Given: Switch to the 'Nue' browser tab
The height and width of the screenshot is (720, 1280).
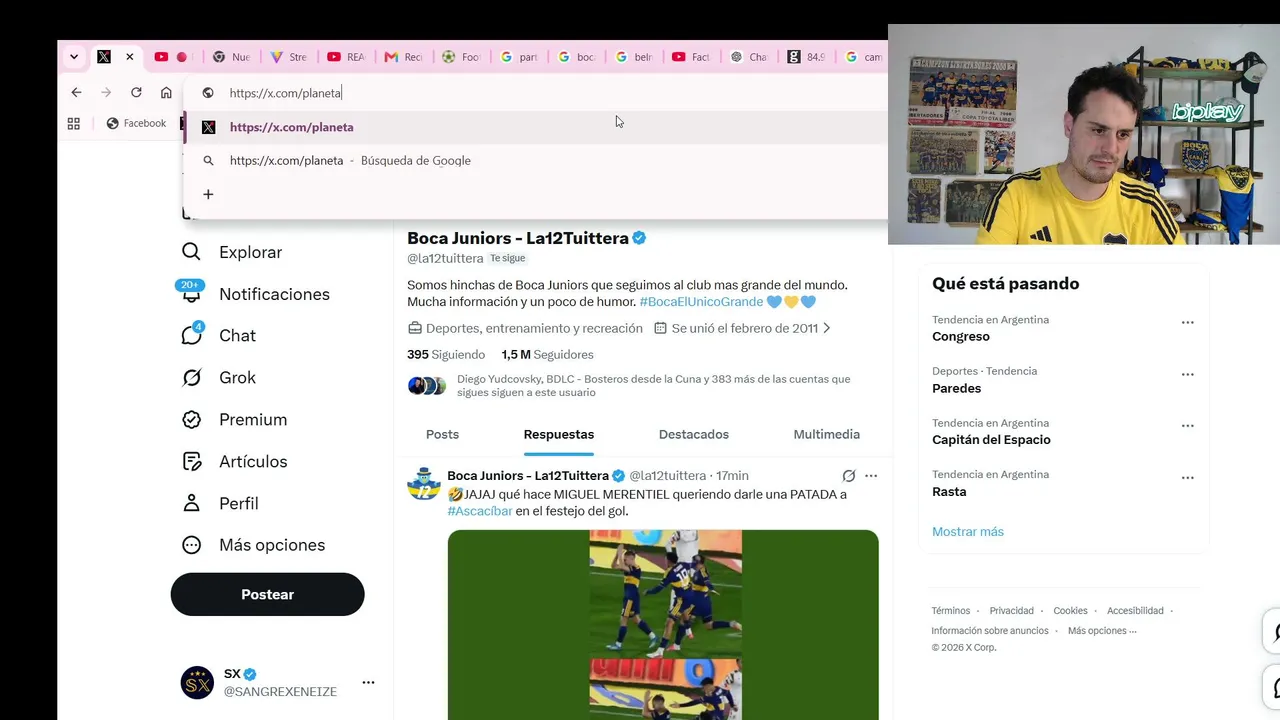Looking at the screenshot, I should click(231, 57).
